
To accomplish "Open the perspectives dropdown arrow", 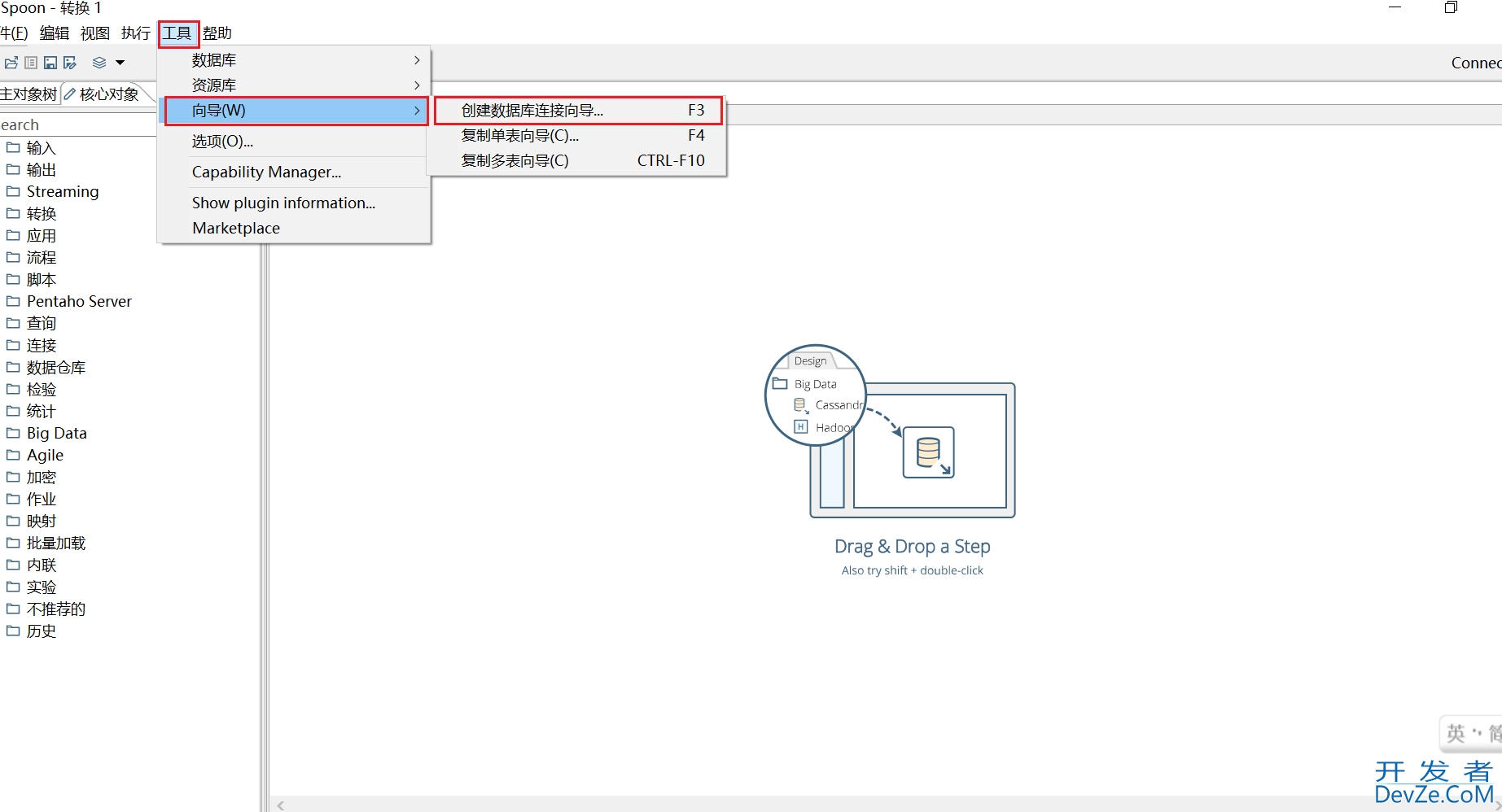I will [120, 63].
